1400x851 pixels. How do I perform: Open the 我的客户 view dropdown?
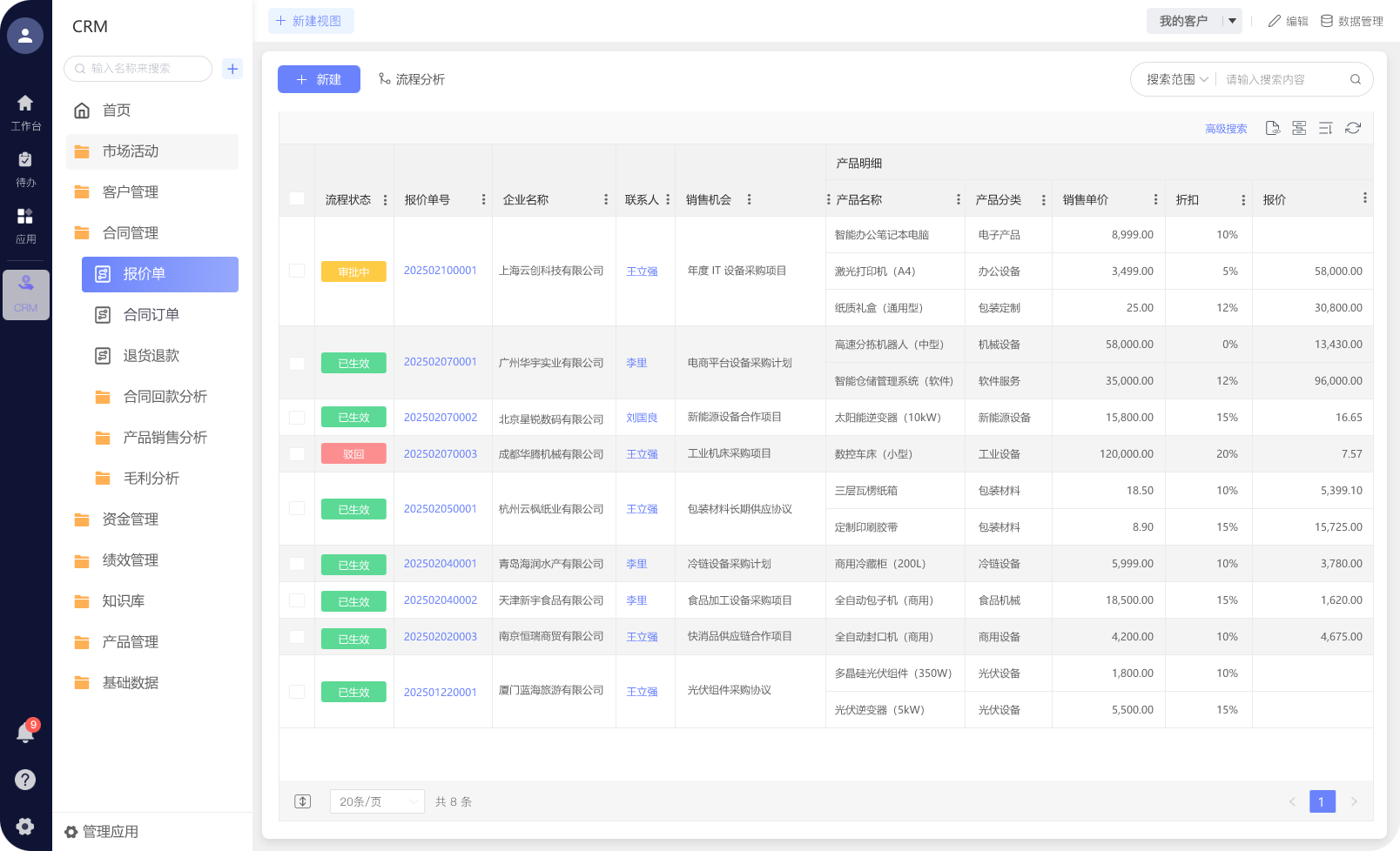pyautogui.click(x=1194, y=21)
